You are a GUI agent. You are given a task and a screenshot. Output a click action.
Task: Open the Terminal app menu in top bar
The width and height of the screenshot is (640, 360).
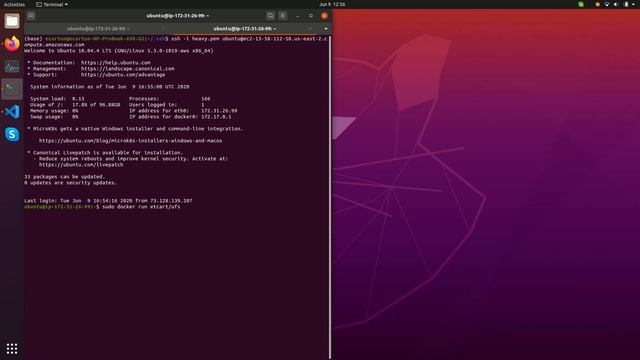click(x=52, y=4)
